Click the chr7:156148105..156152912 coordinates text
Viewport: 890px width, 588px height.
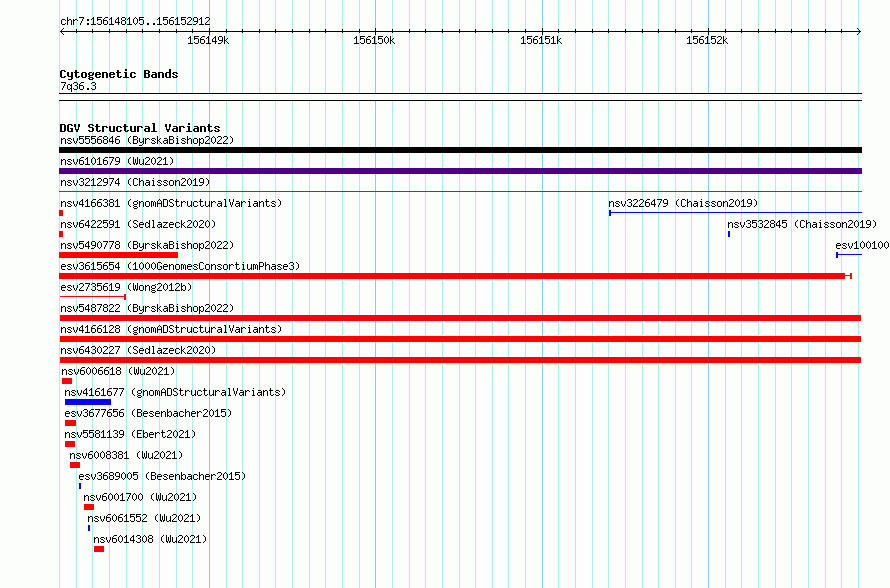point(135,21)
